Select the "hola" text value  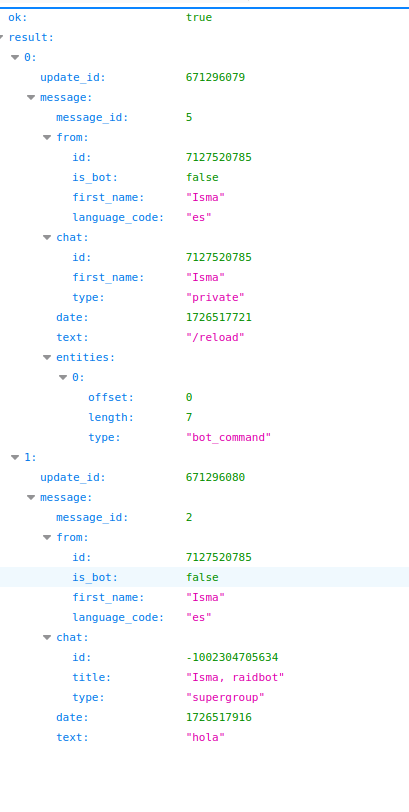click(206, 737)
